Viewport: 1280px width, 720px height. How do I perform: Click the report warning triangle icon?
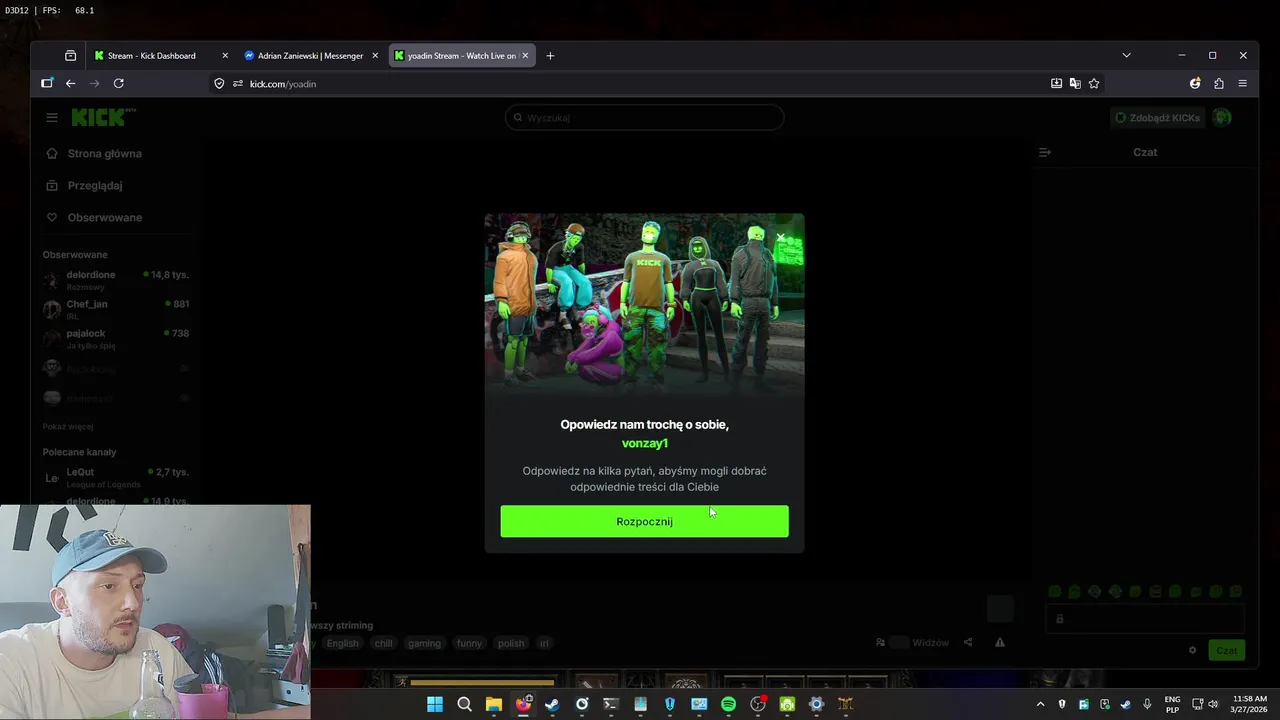[x=999, y=643]
